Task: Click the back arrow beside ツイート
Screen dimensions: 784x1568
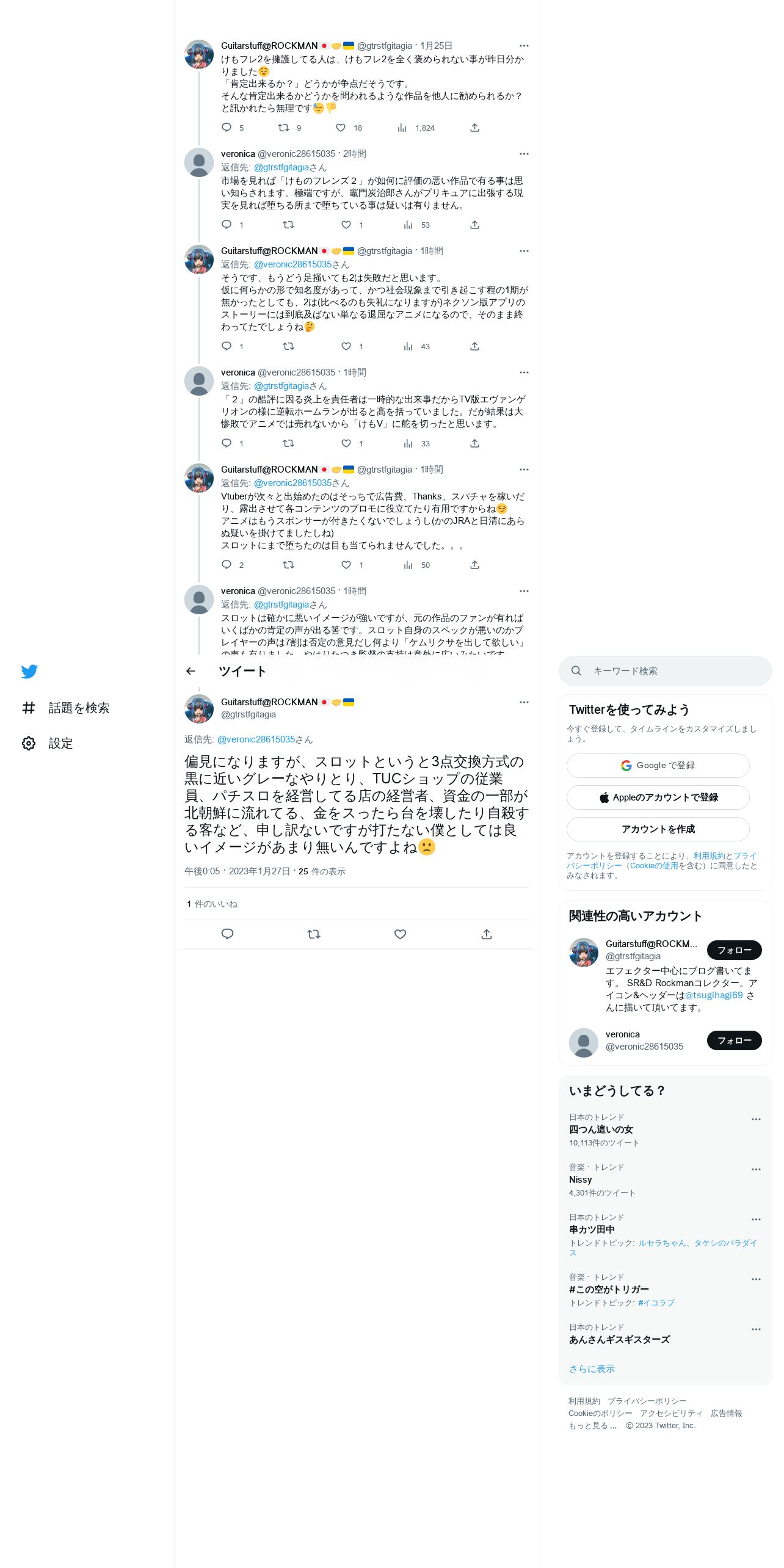Action: coord(191,671)
